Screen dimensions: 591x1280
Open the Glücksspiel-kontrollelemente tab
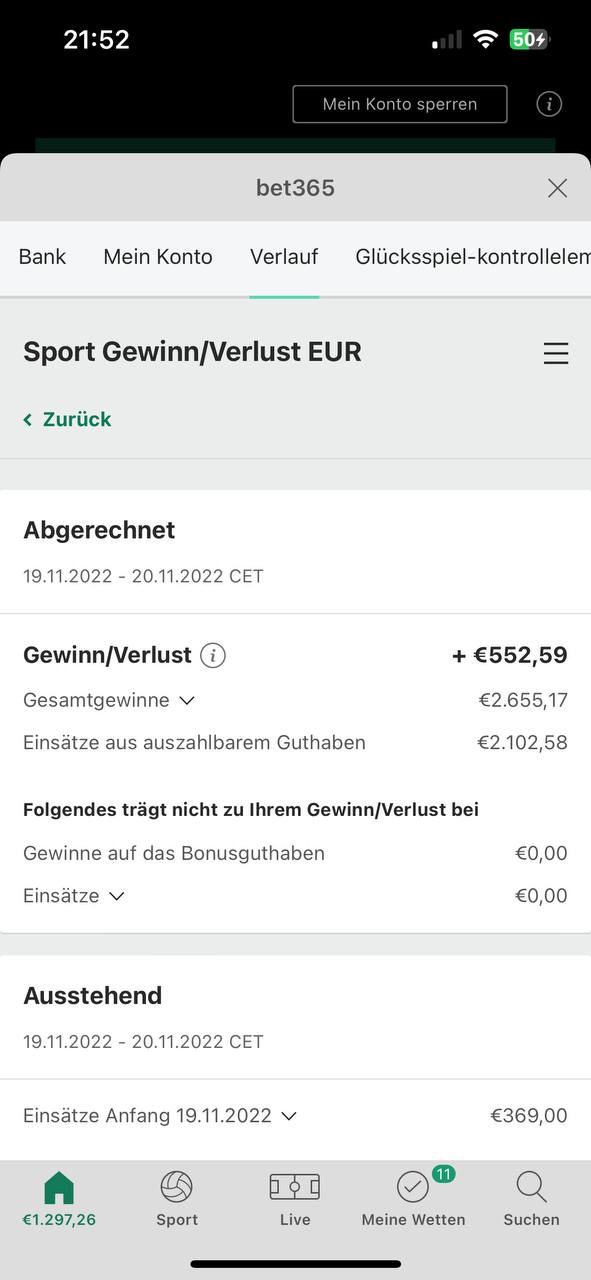pos(473,257)
